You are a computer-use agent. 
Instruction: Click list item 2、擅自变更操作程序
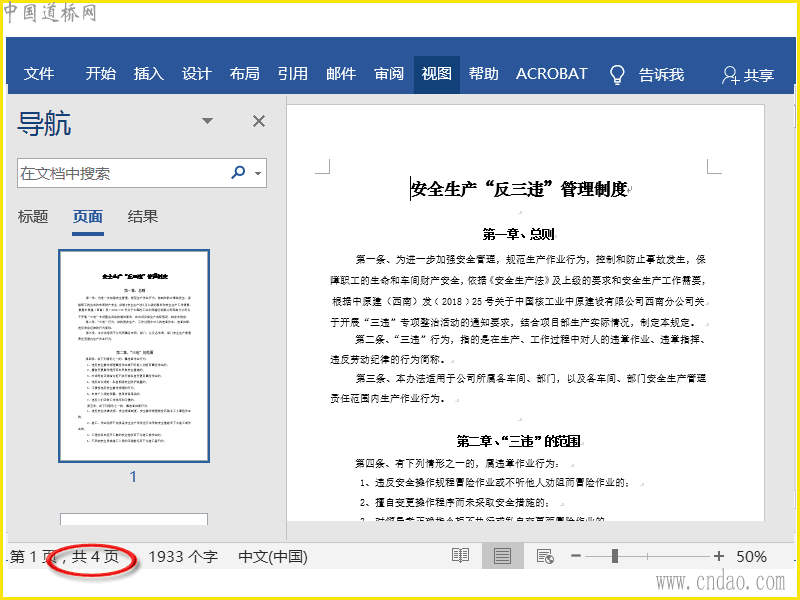(x=454, y=503)
